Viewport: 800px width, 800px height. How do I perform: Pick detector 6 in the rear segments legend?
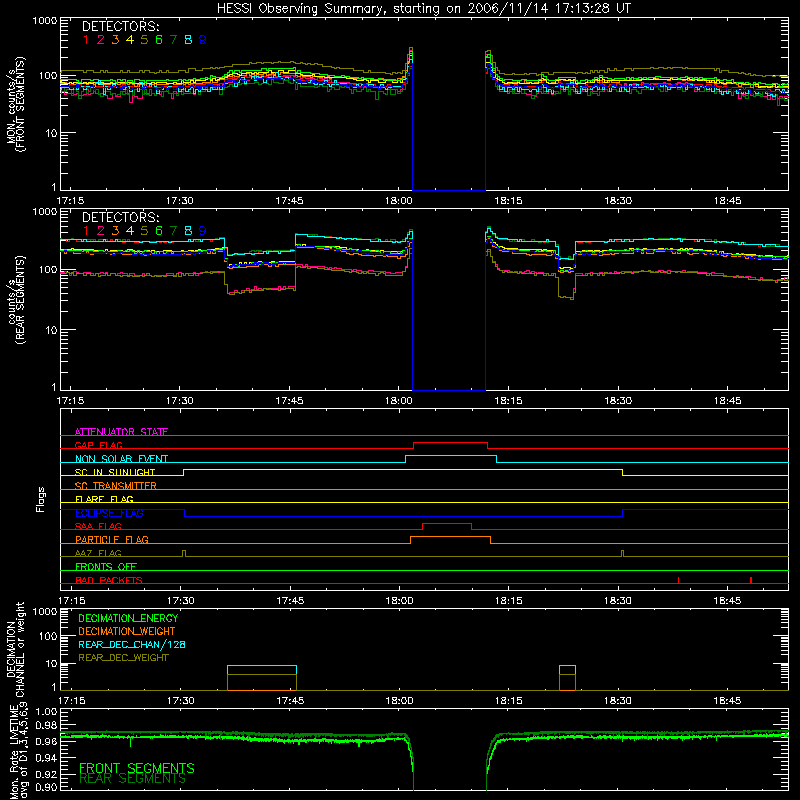tap(159, 231)
